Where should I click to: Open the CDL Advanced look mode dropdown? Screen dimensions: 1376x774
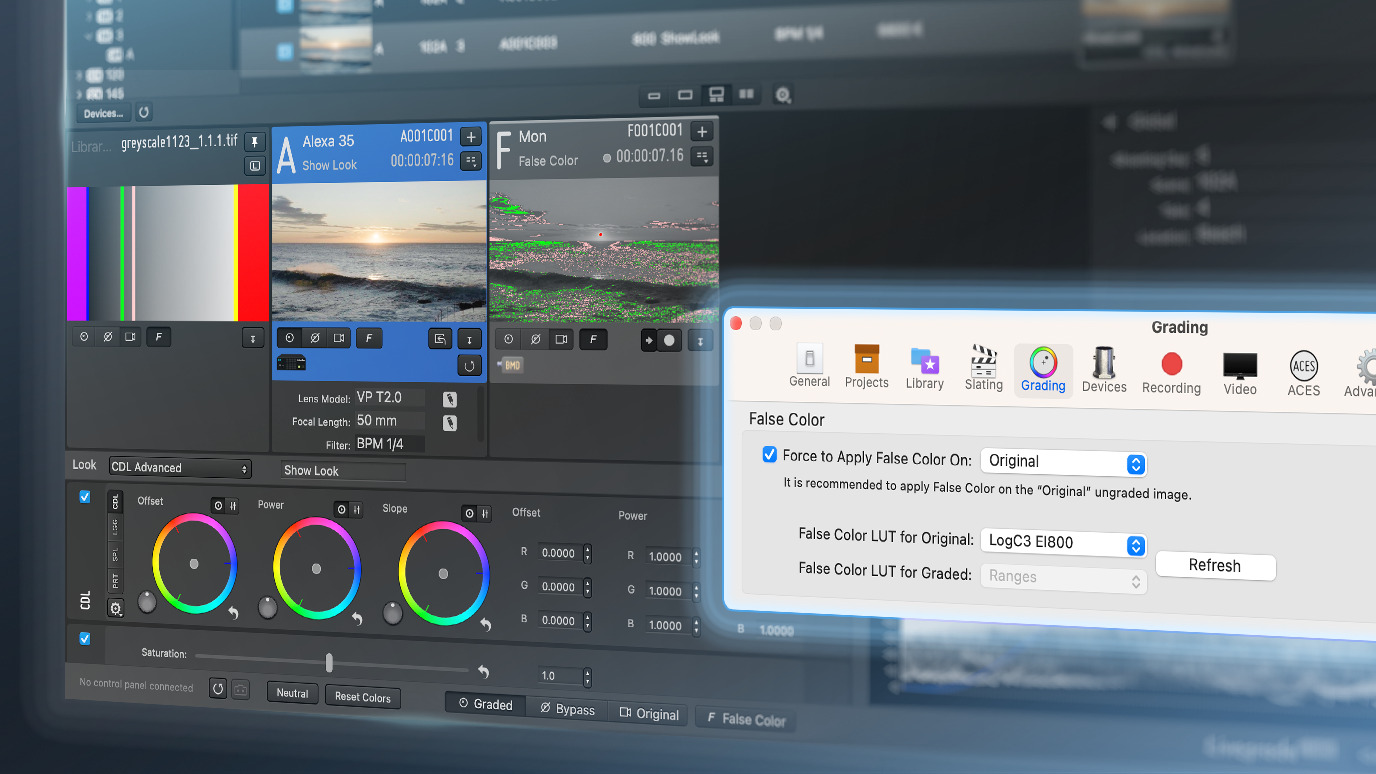pyautogui.click(x=180, y=468)
